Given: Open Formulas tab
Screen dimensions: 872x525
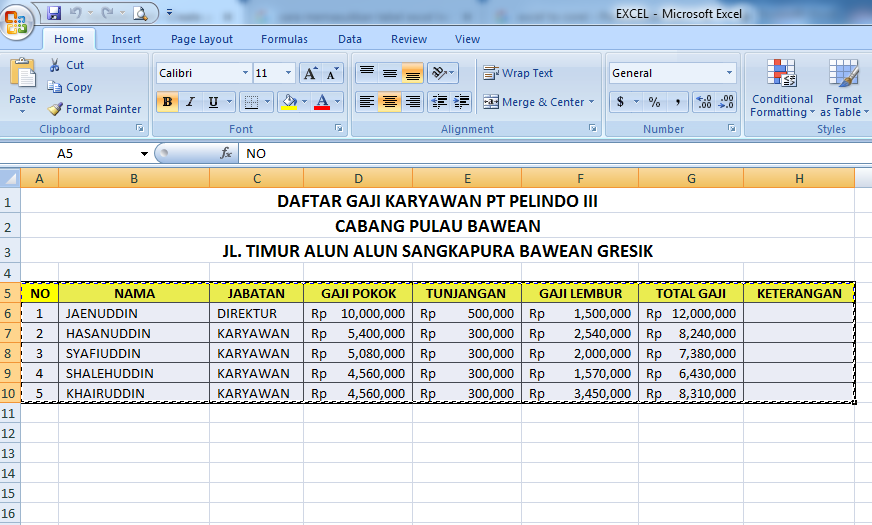Looking at the screenshot, I should [284, 39].
